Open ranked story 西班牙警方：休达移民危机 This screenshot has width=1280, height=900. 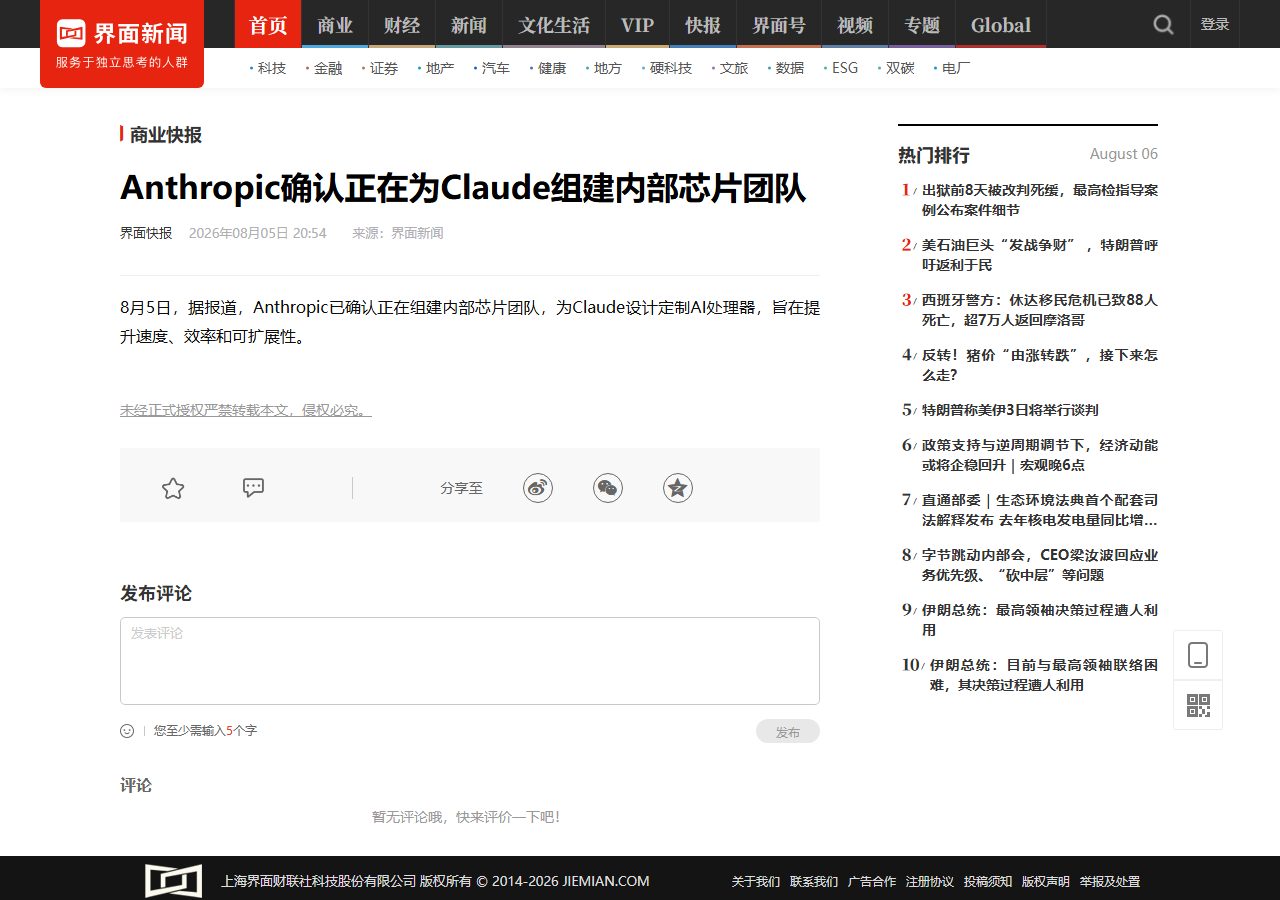point(1040,310)
